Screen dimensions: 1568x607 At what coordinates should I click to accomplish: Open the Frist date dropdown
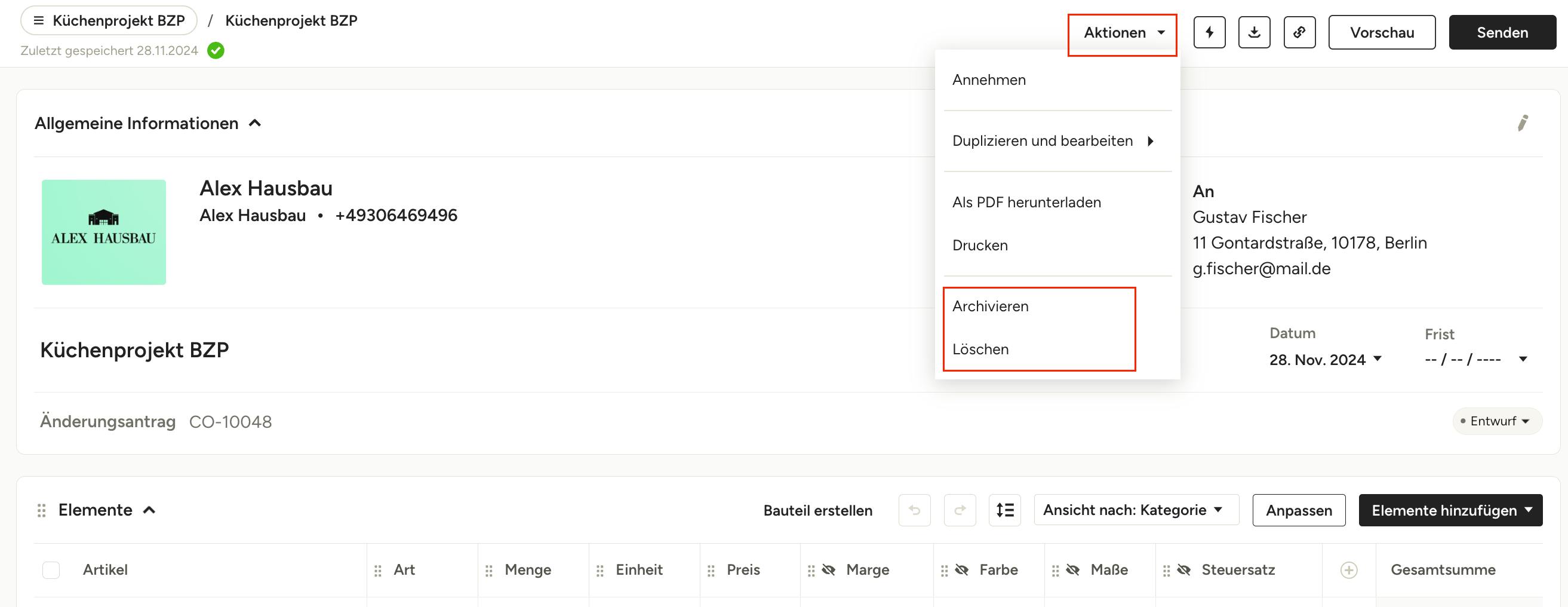tap(1477, 359)
